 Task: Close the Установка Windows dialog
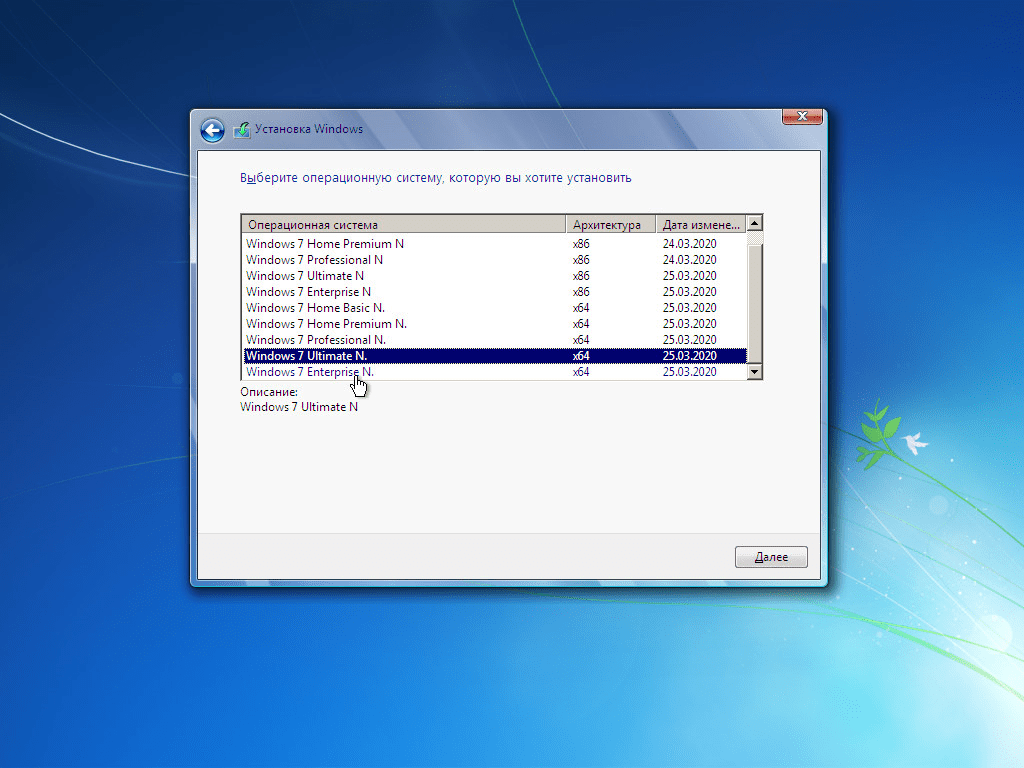click(x=802, y=116)
